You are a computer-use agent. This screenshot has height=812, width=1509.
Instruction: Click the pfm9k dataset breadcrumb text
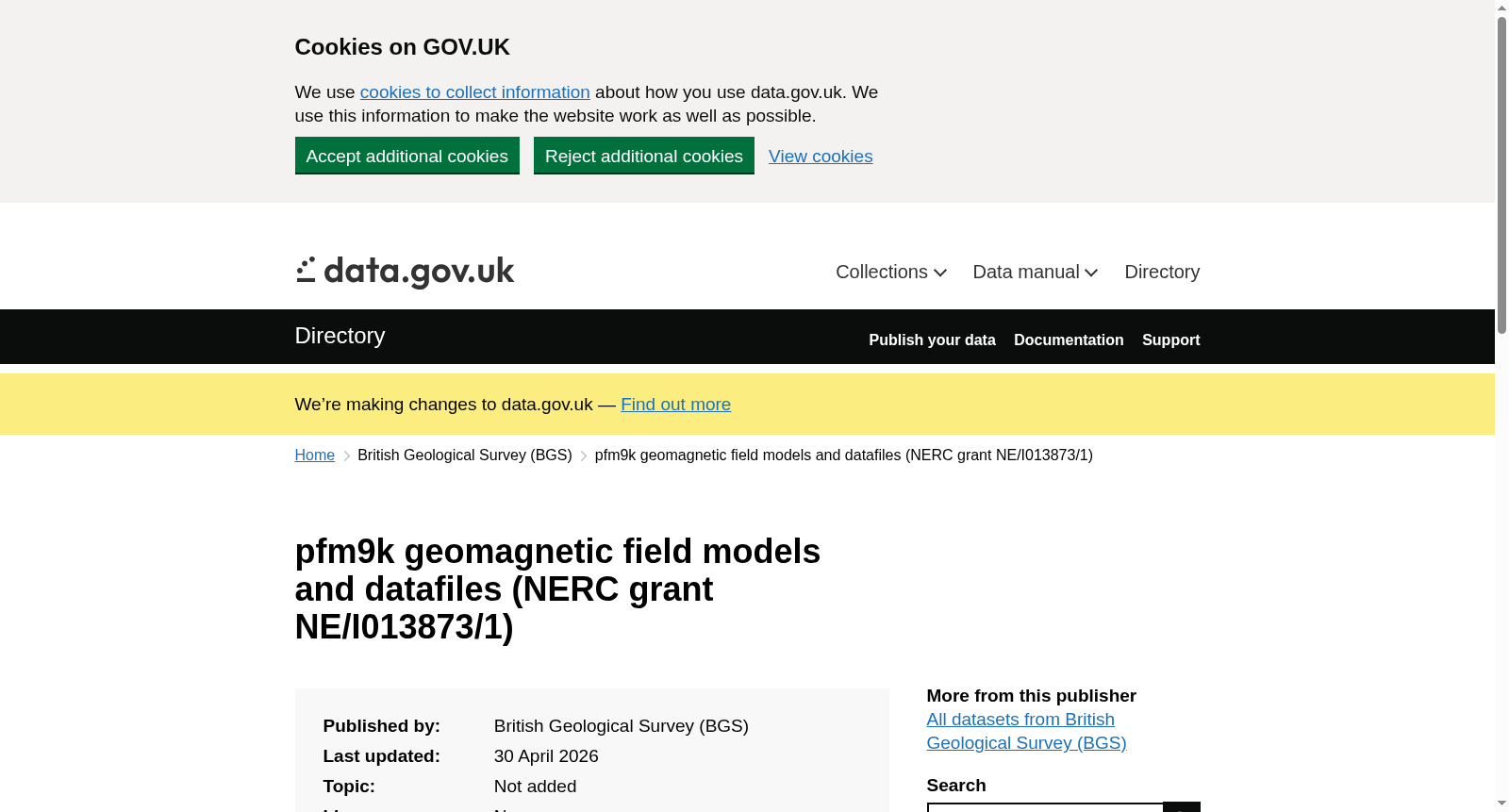[843, 456]
